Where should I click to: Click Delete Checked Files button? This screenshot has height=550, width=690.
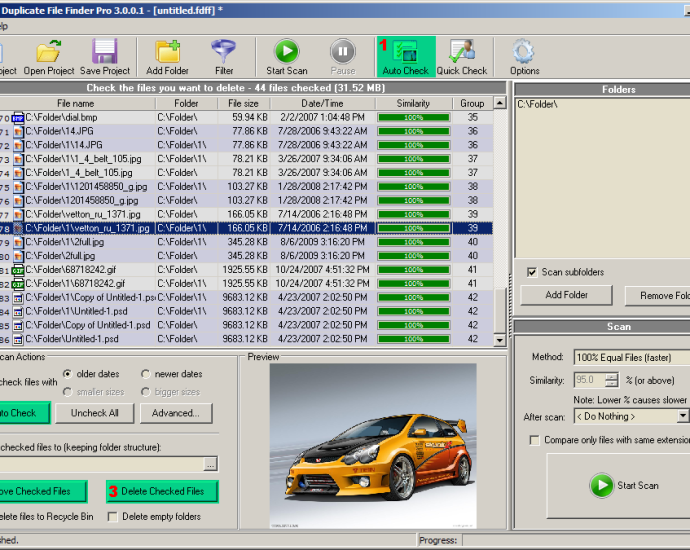click(x=162, y=491)
